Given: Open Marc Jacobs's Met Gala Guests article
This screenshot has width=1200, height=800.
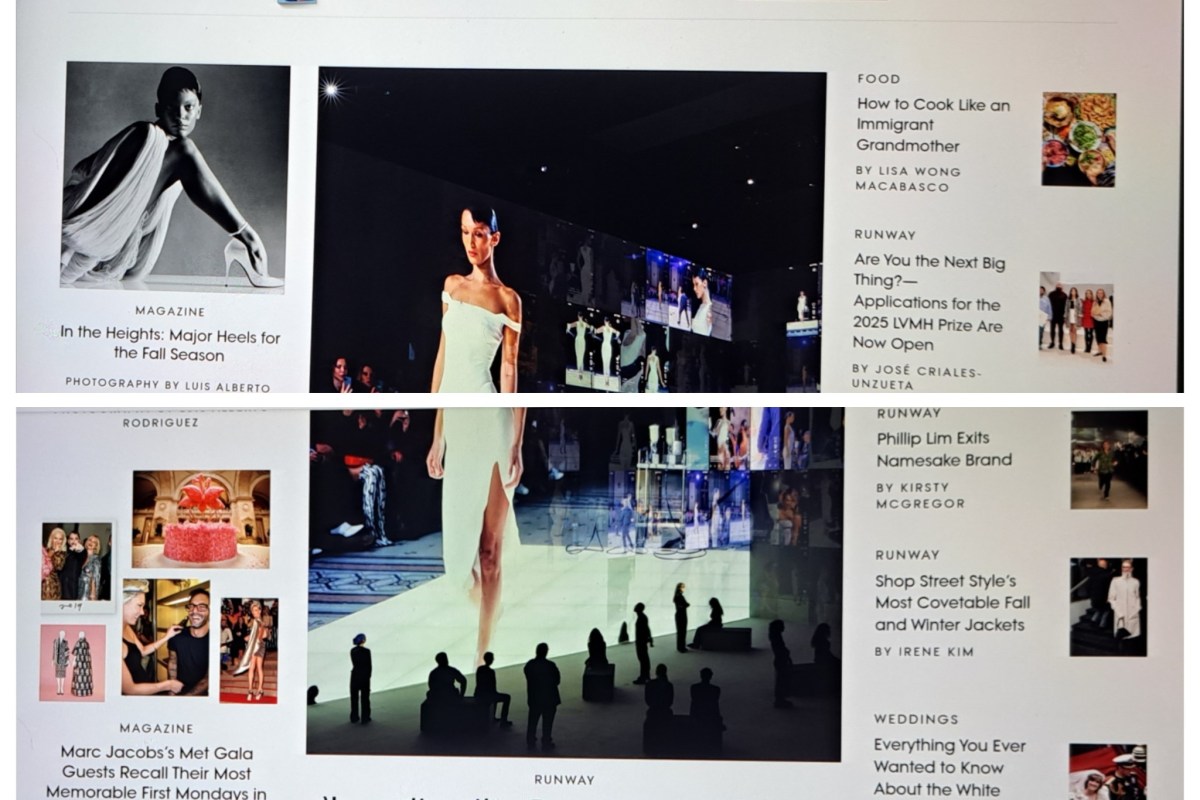Looking at the screenshot, I should [x=156, y=772].
